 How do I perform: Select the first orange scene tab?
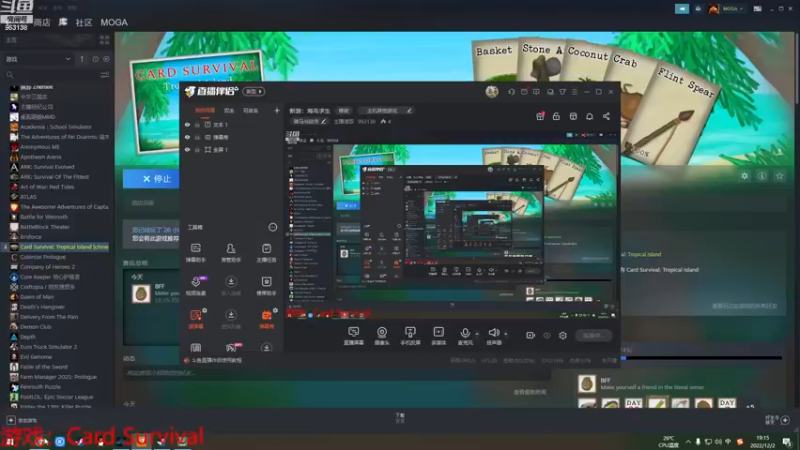[205, 111]
